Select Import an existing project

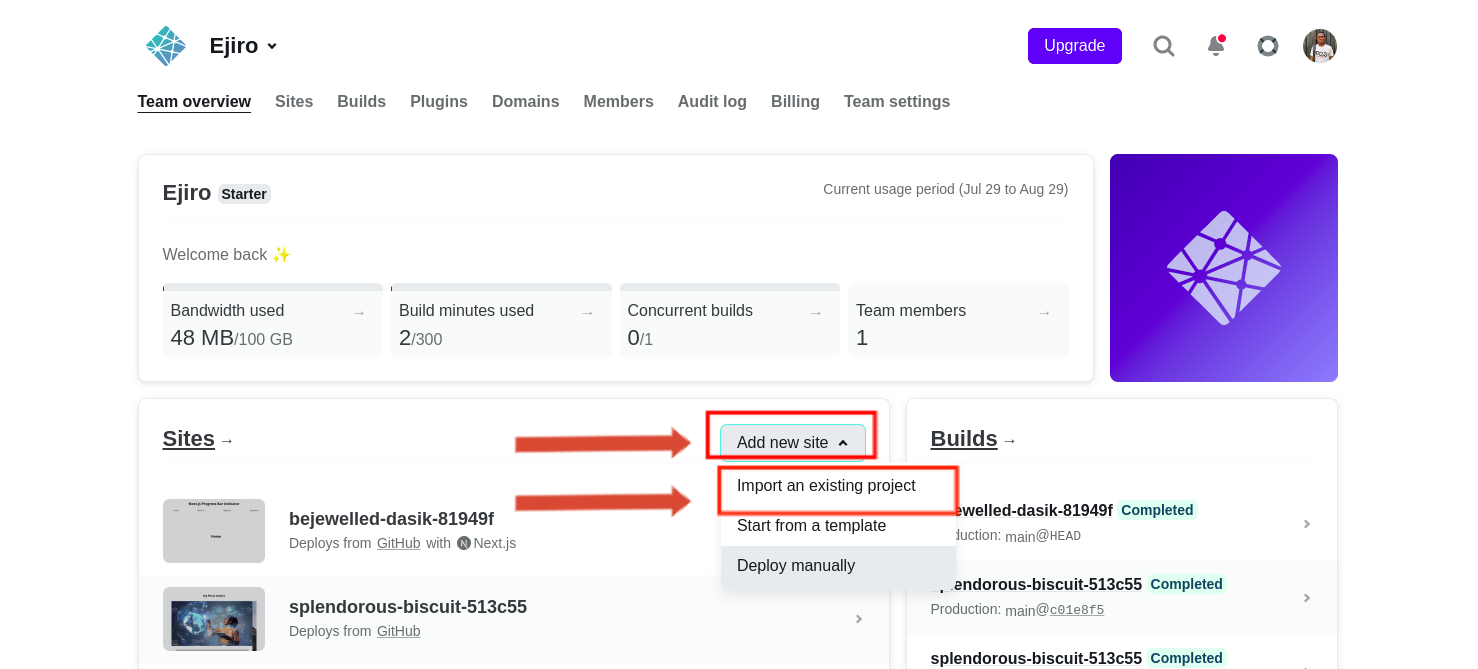click(x=826, y=486)
